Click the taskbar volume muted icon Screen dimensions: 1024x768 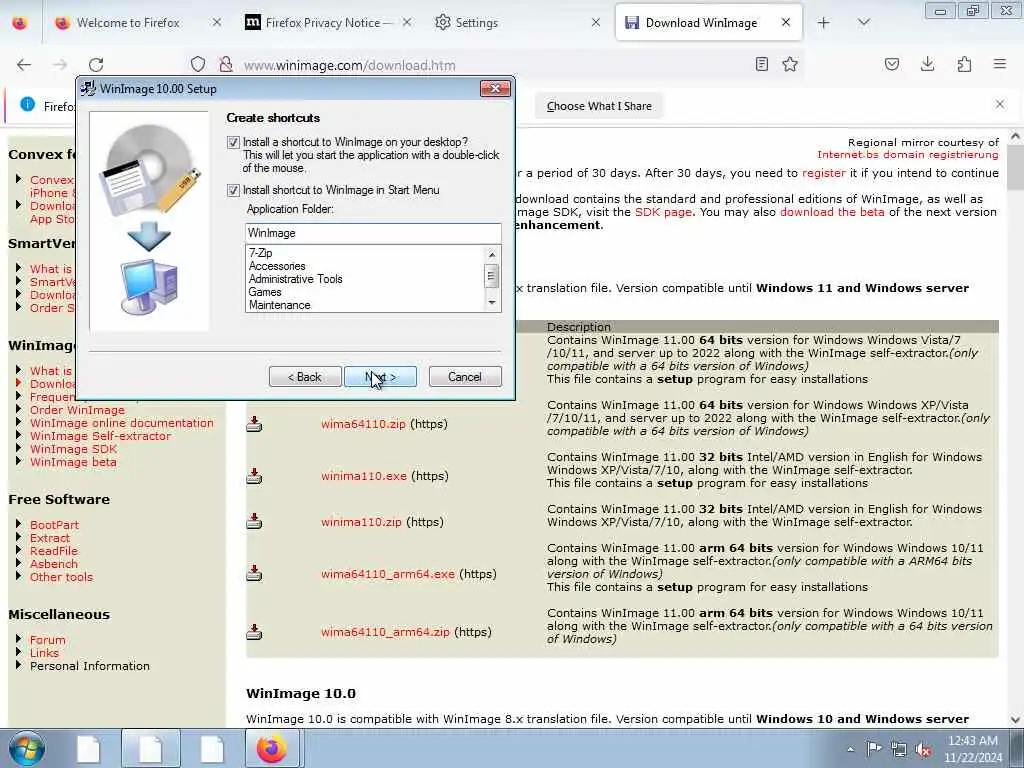[923, 750]
